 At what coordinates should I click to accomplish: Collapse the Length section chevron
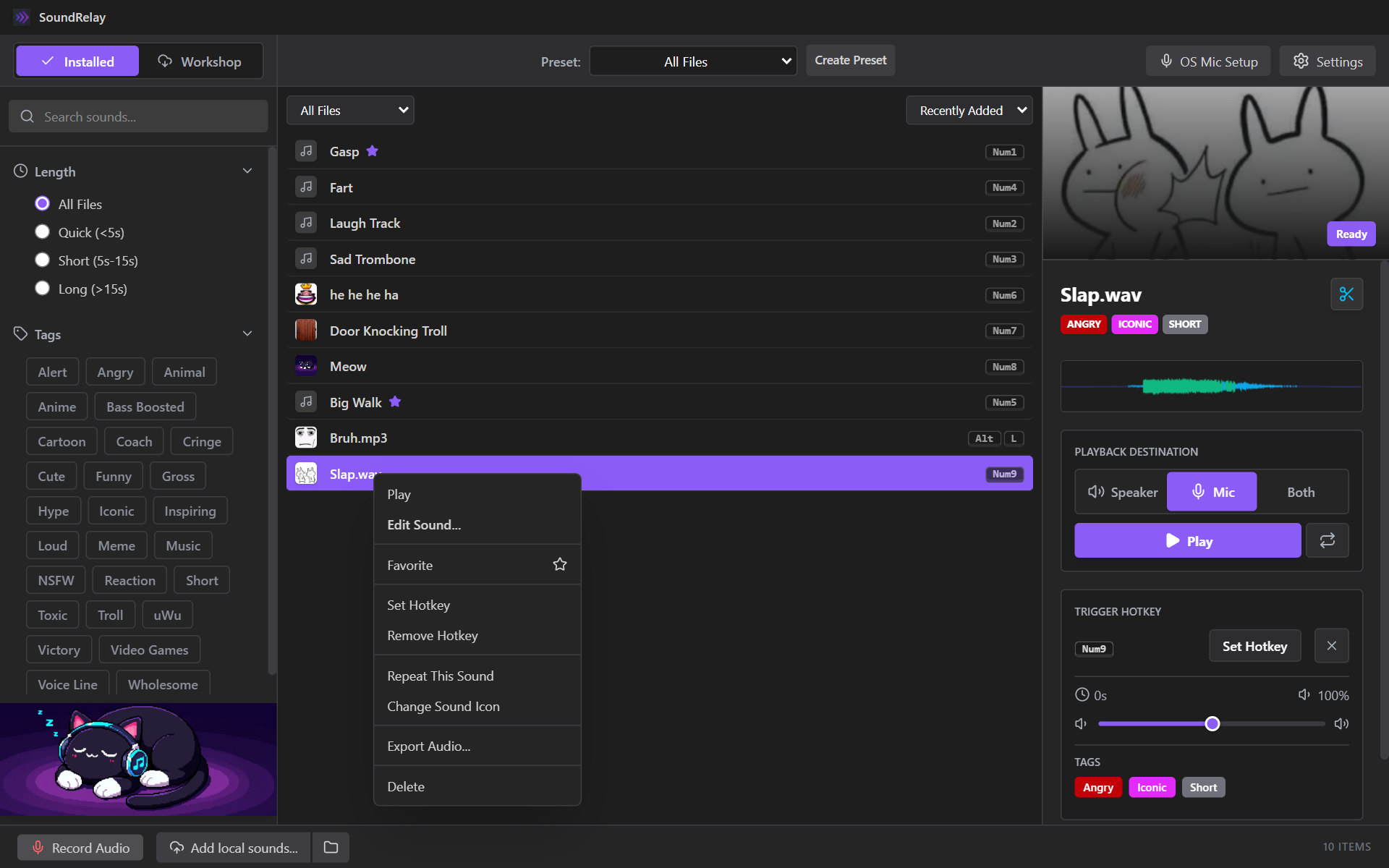[247, 171]
